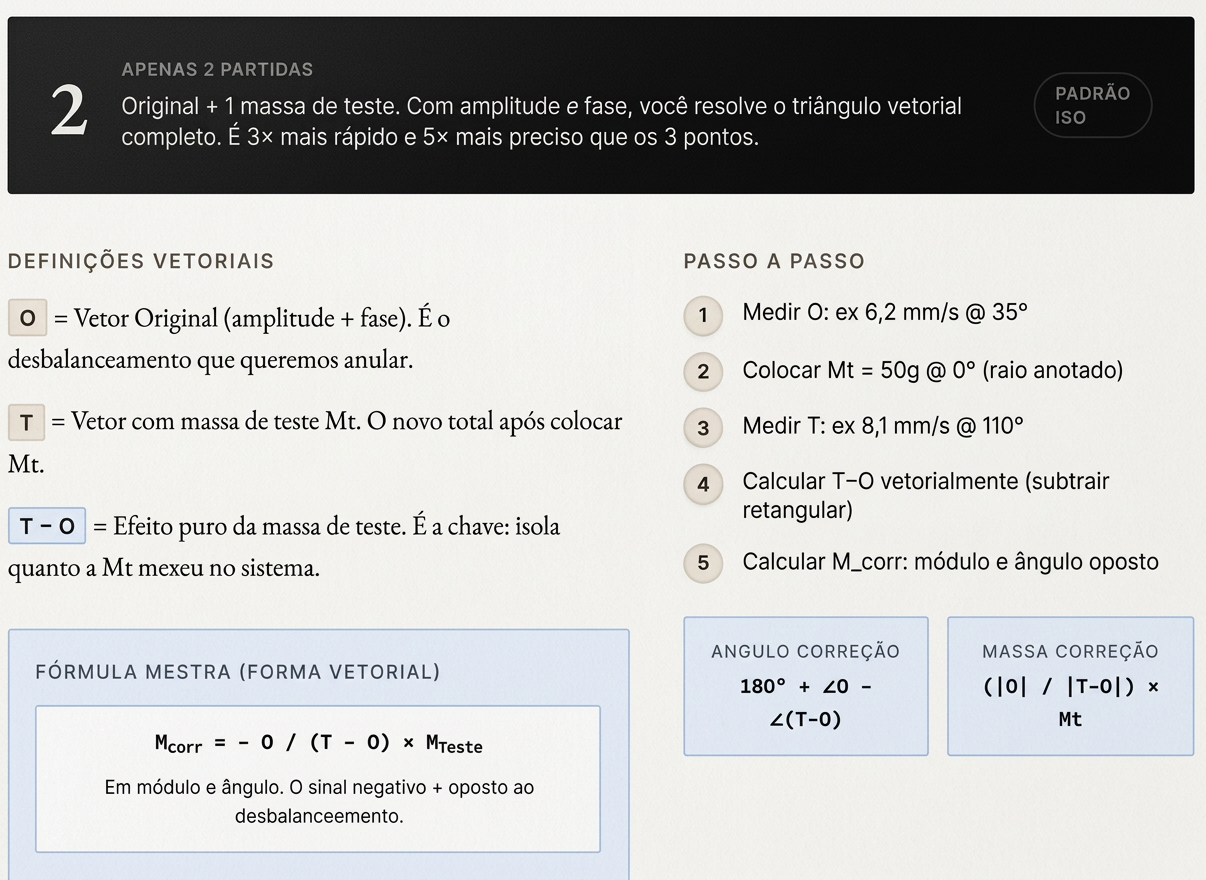Select step 5 circle Calcular M_corr
Screen dimensions: 1206x880
(x=703, y=563)
